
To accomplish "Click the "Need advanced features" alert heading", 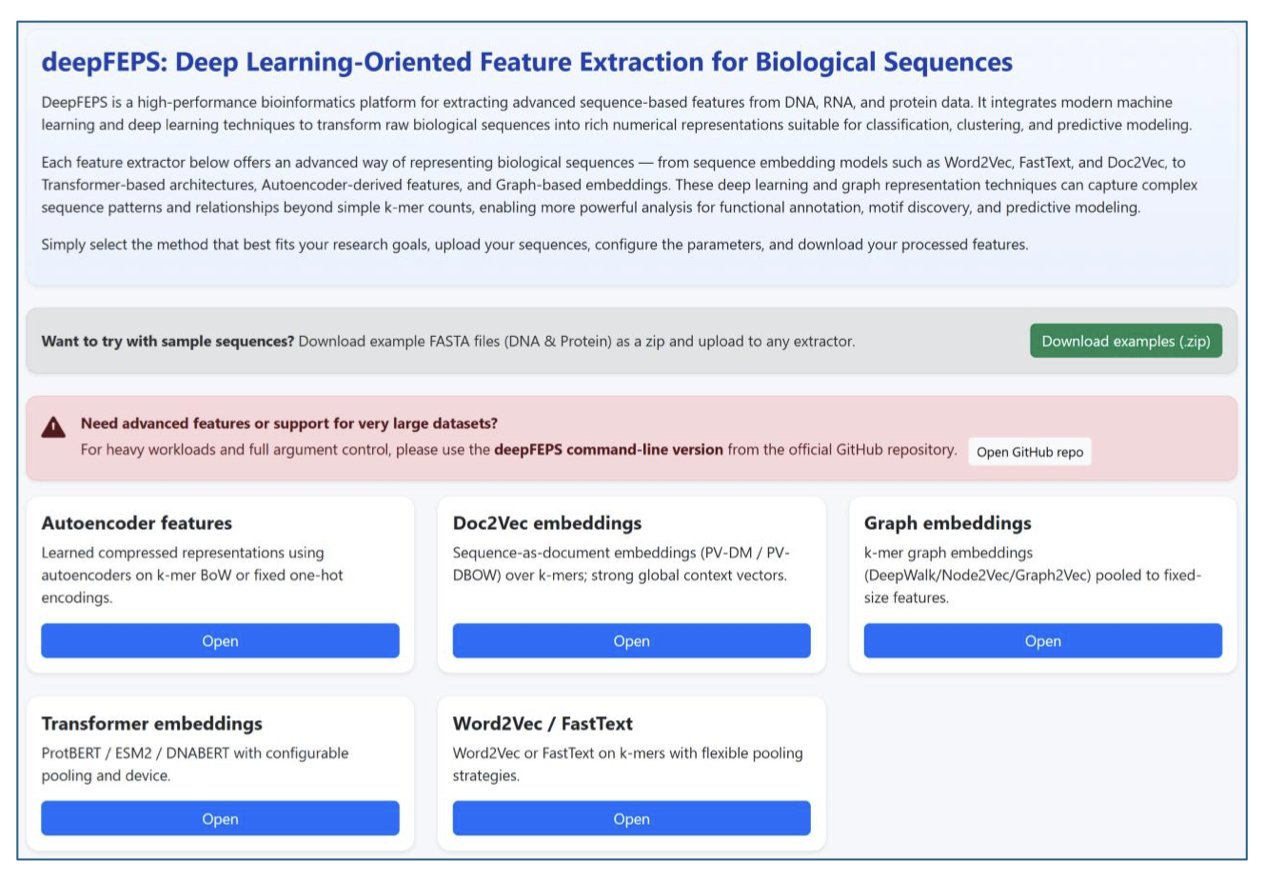I will pos(289,423).
